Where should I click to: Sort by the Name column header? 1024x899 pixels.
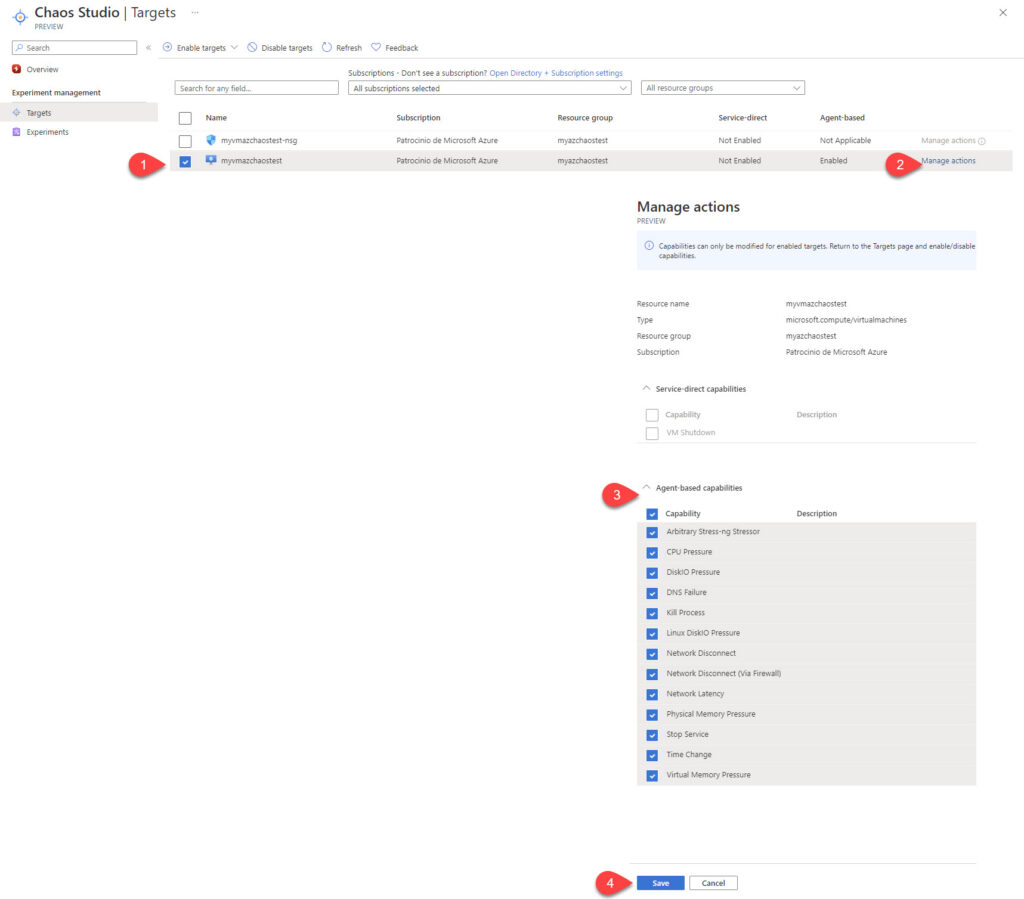click(x=216, y=118)
